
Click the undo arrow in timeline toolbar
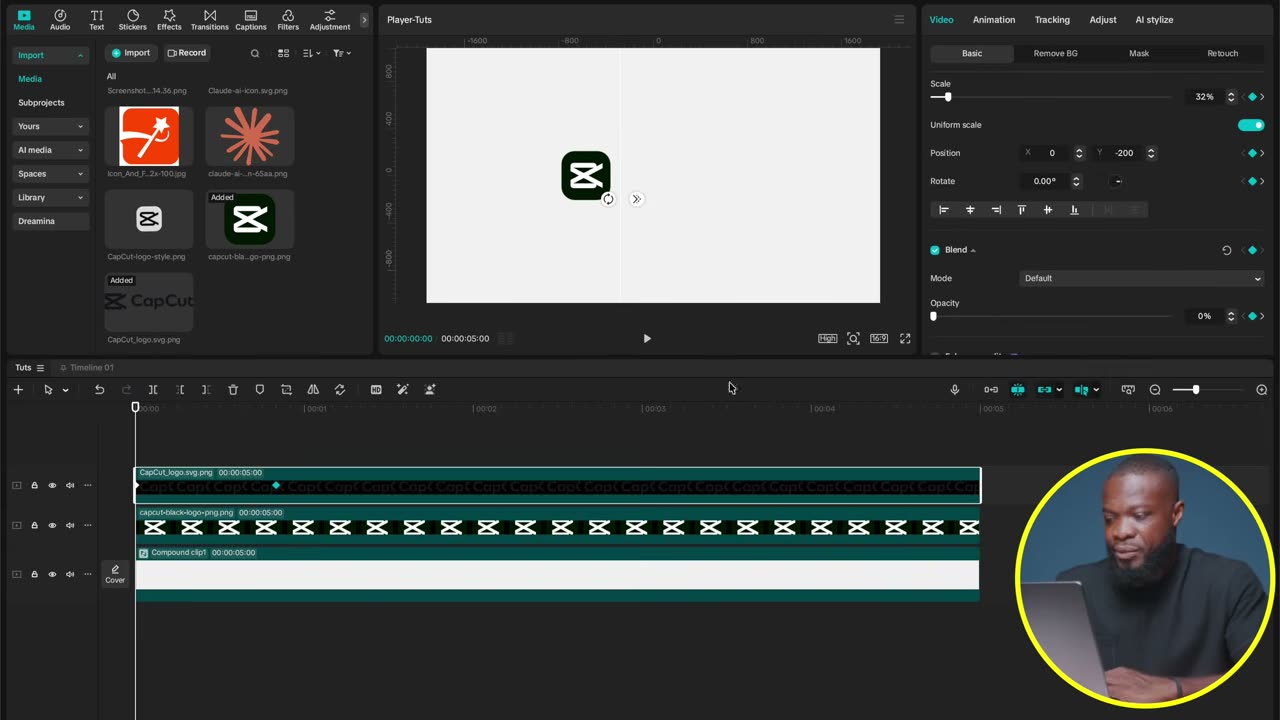pos(99,389)
